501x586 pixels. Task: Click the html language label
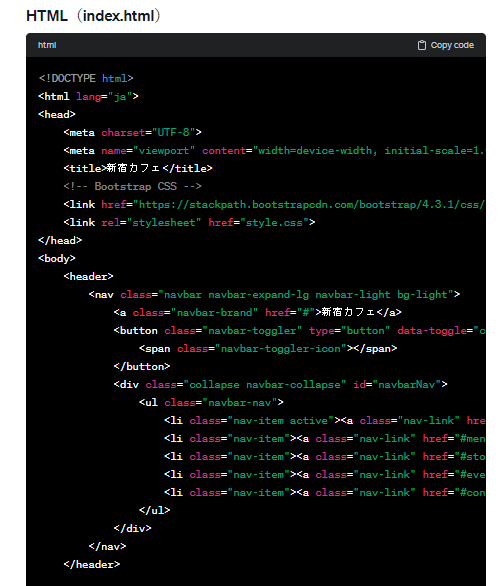click(x=47, y=45)
